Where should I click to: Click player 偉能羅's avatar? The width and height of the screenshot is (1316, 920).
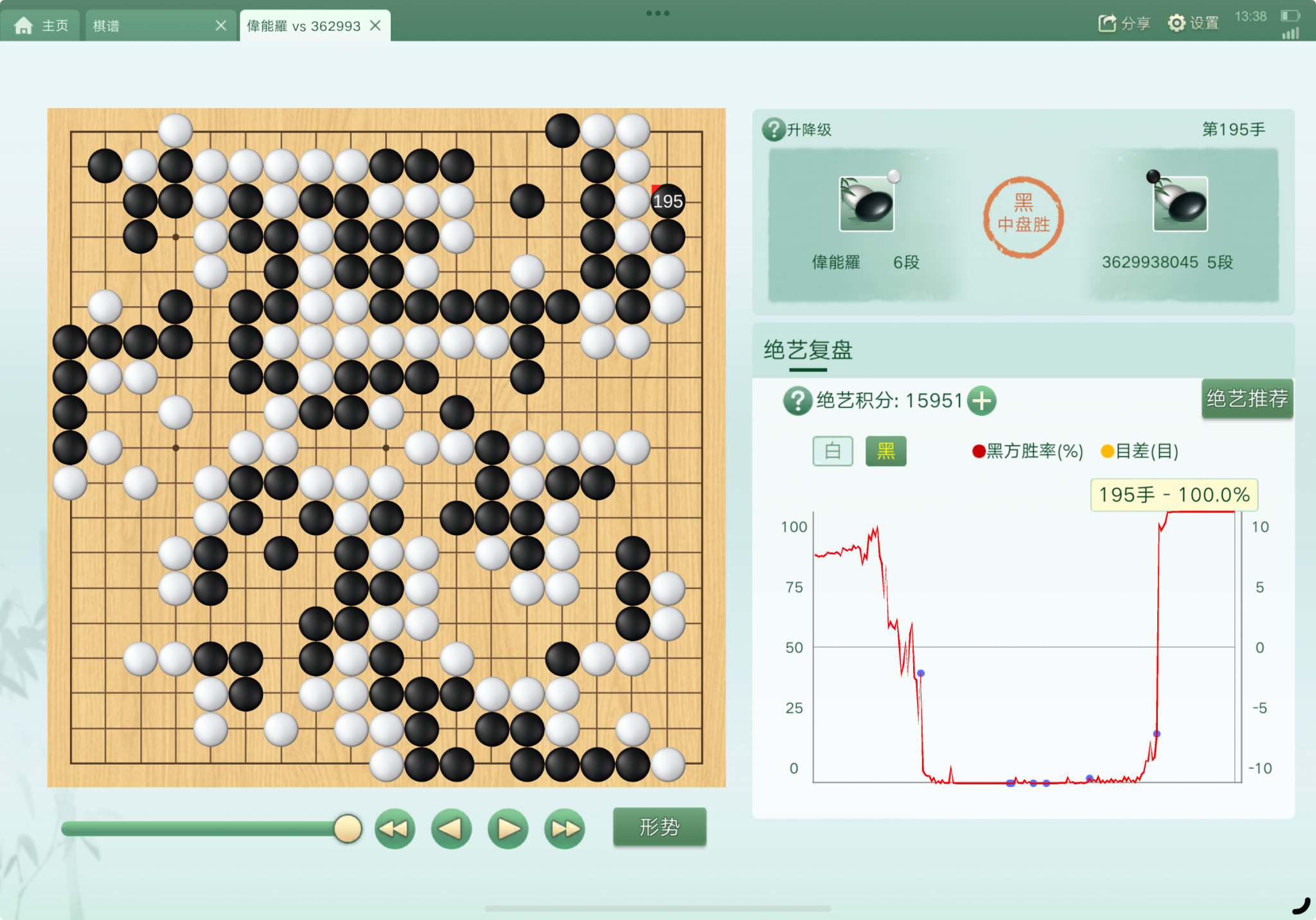point(866,204)
